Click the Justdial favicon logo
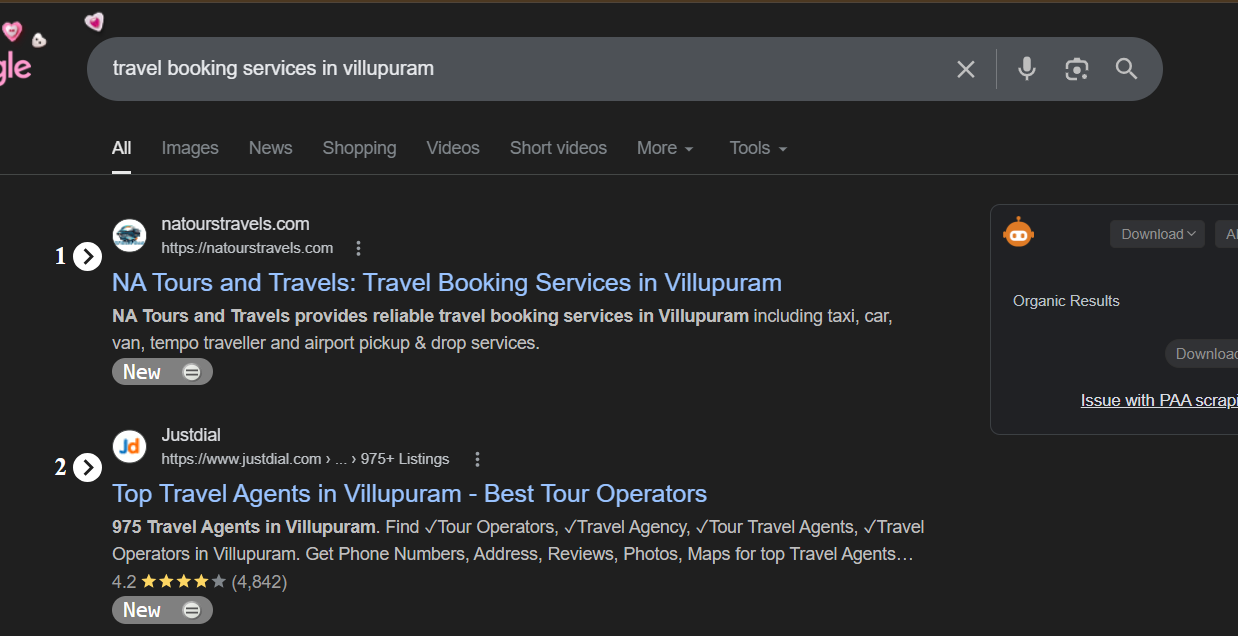 coord(129,447)
